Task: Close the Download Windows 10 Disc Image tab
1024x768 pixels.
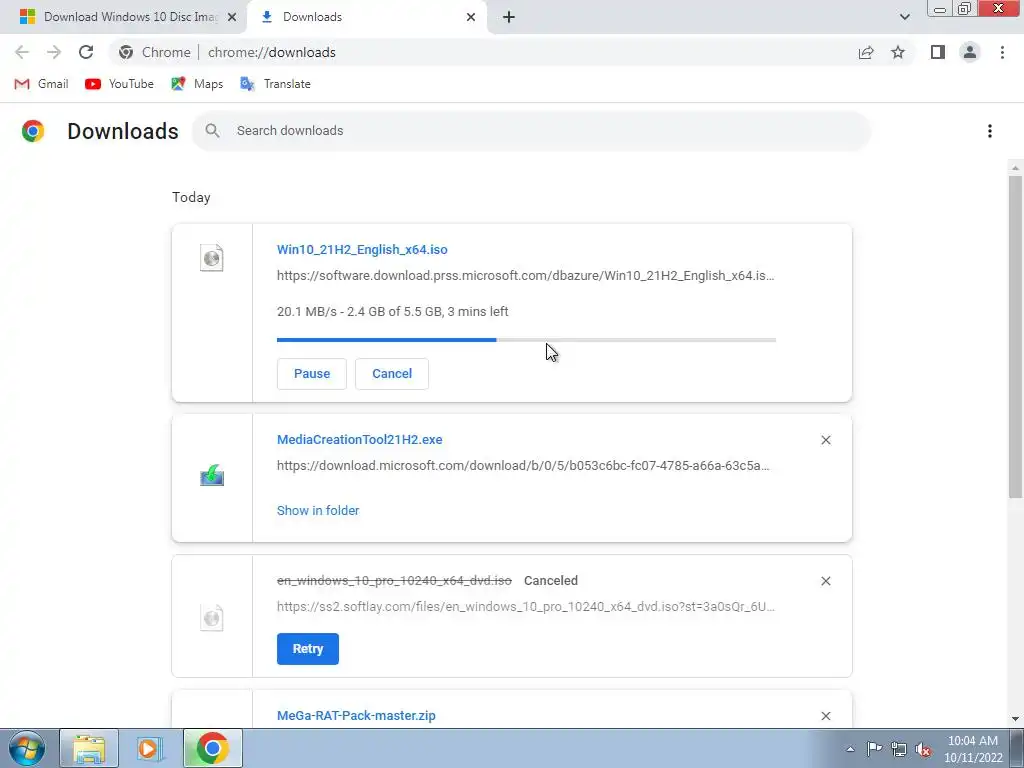Action: [x=232, y=18]
